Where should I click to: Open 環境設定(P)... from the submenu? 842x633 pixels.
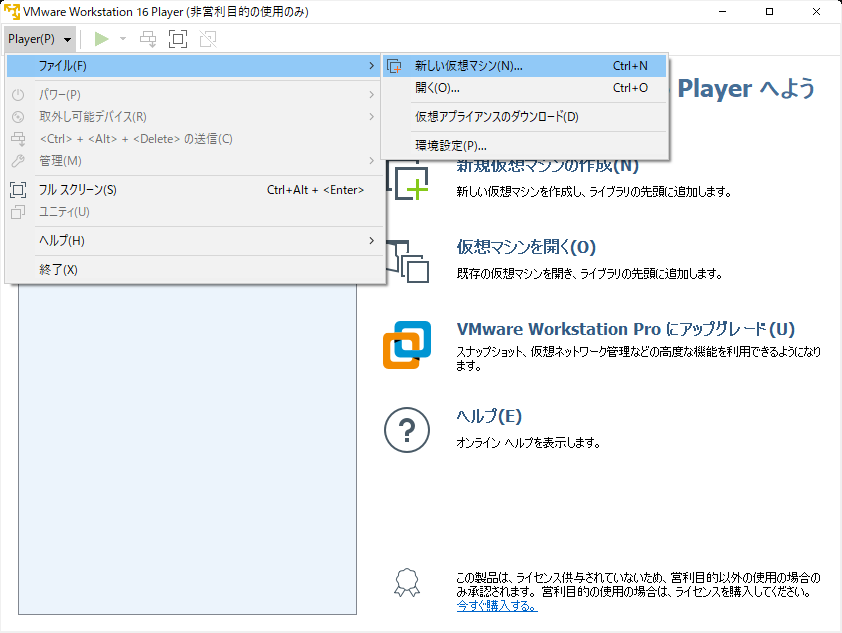(524, 145)
